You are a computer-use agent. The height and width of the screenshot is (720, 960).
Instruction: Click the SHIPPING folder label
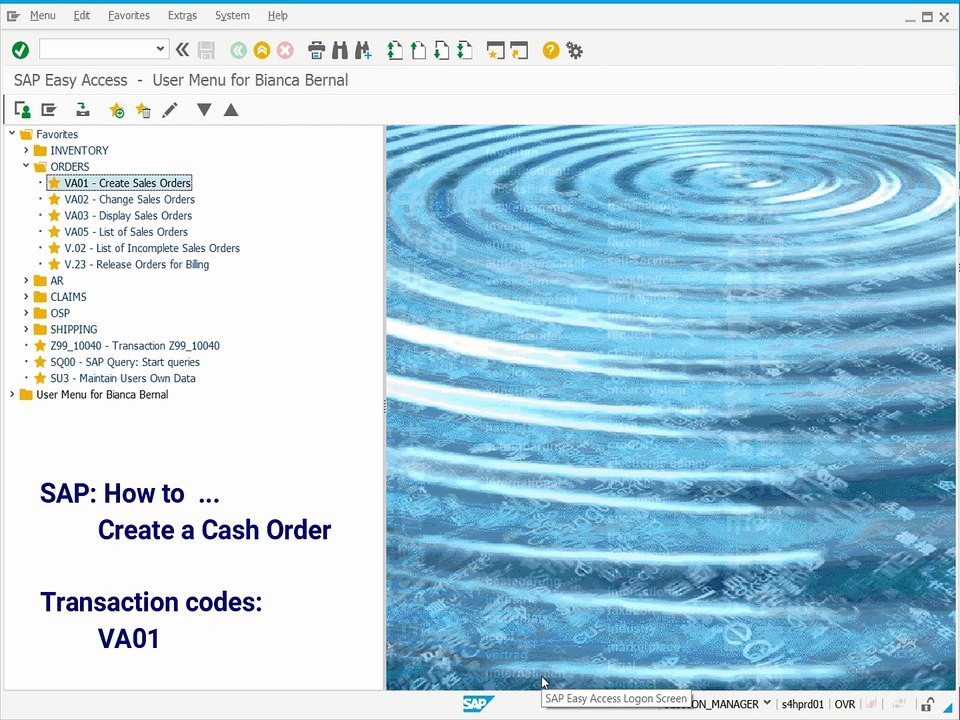click(74, 329)
